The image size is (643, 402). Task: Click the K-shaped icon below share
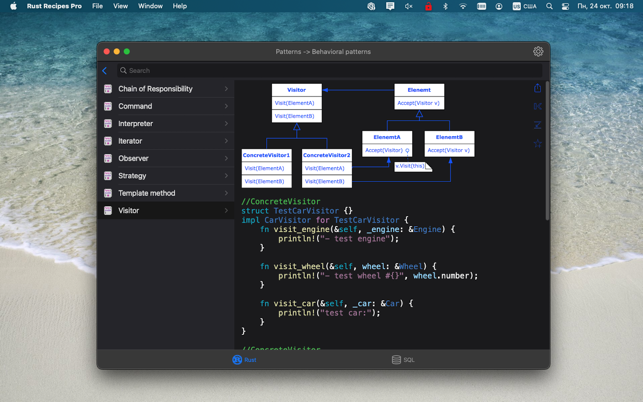538,107
